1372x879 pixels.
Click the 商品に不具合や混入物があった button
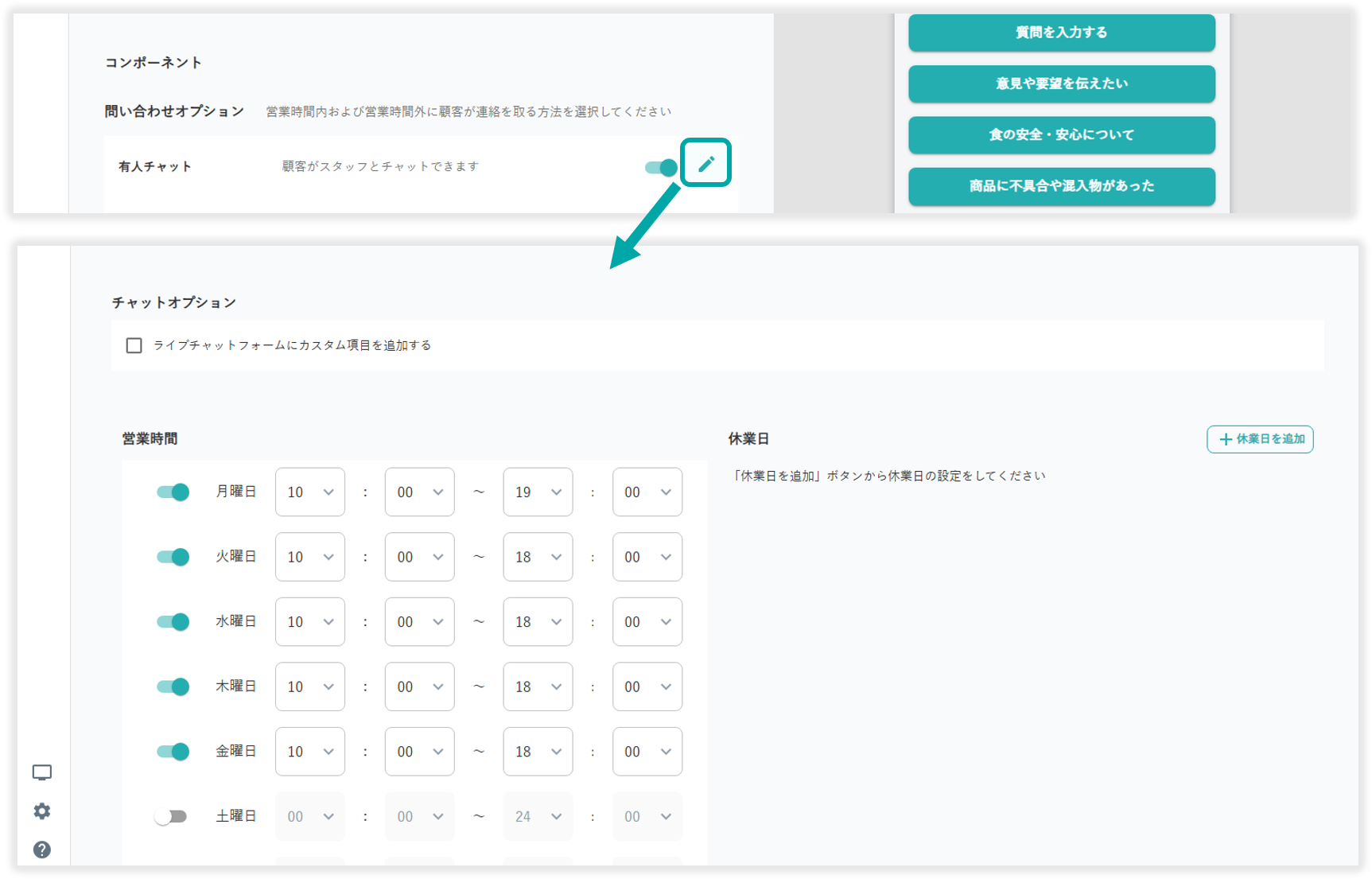(x=1062, y=186)
